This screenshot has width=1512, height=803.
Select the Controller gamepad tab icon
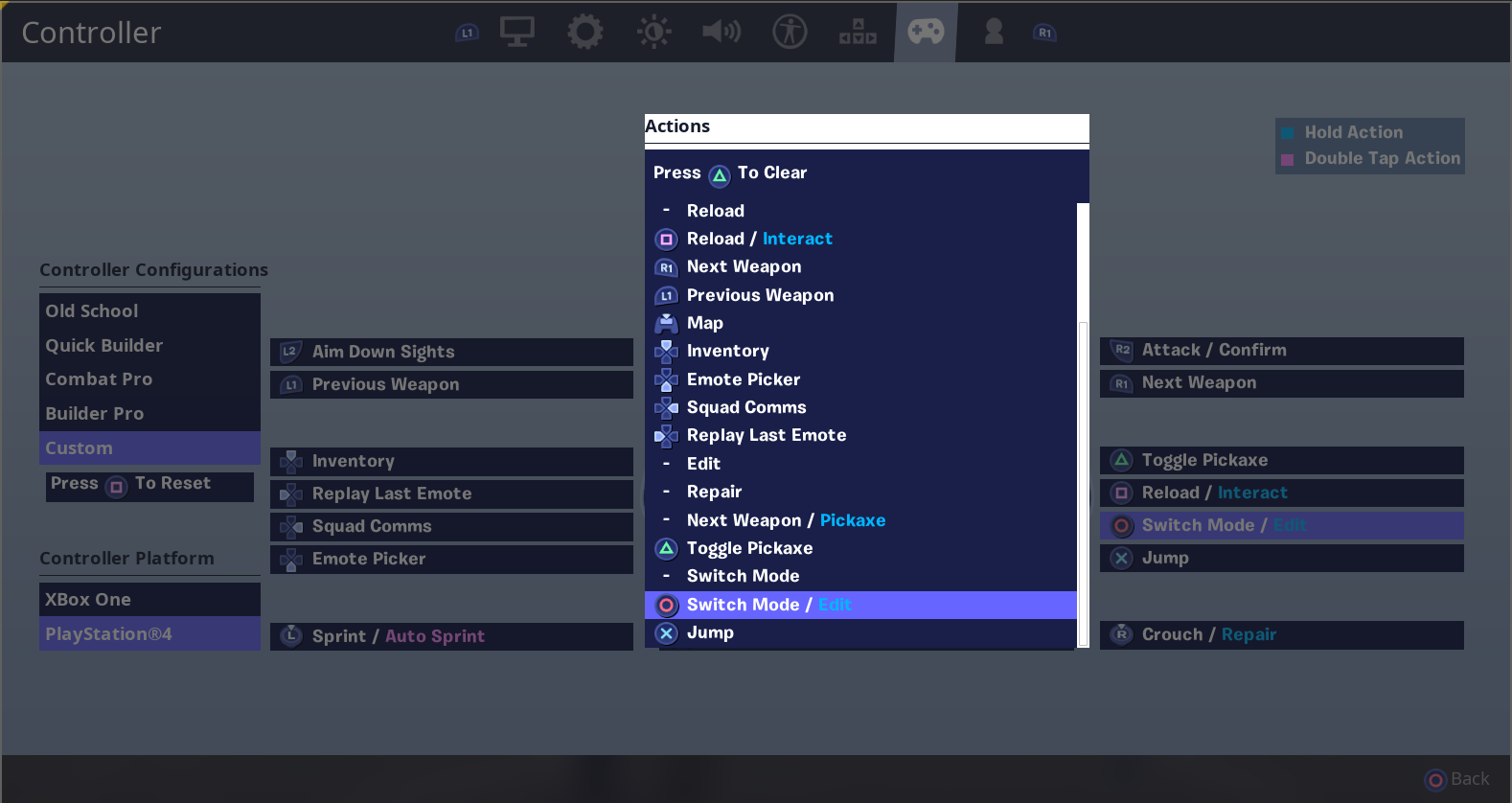pos(926,32)
